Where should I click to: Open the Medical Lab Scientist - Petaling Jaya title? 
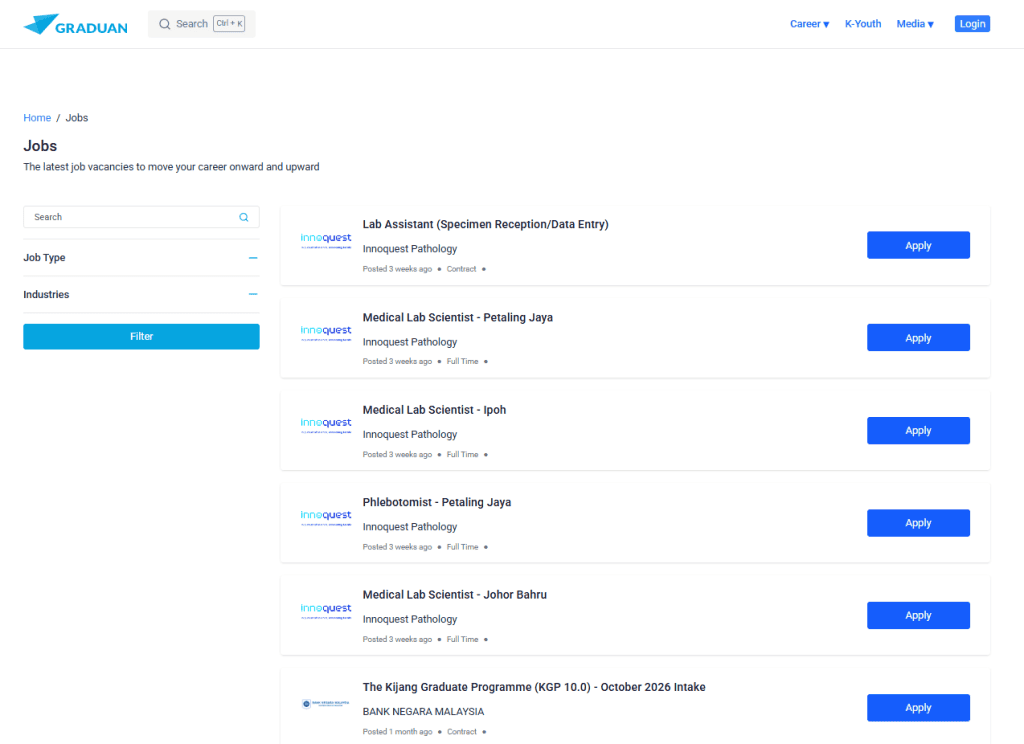458,317
